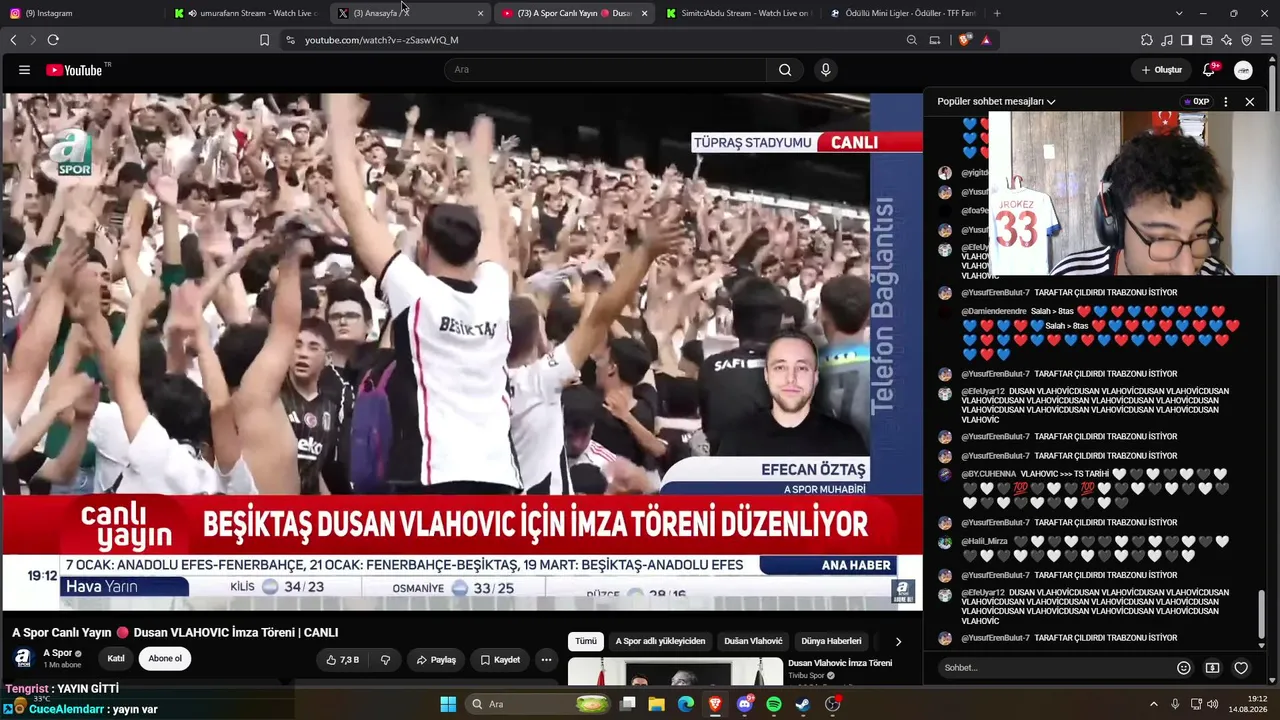Click the browser address bar URL
Image resolution: width=1280 pixels, height=720 pixels.
382,40
